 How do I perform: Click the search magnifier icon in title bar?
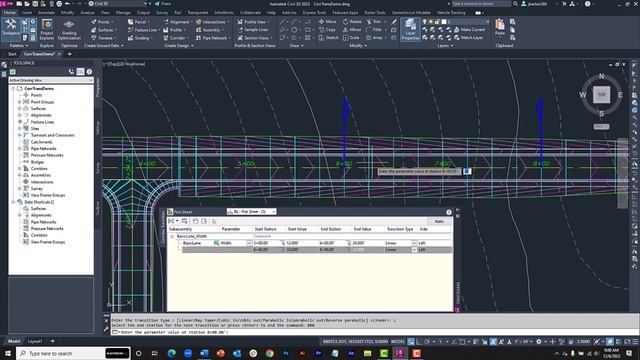click(516, 4)
